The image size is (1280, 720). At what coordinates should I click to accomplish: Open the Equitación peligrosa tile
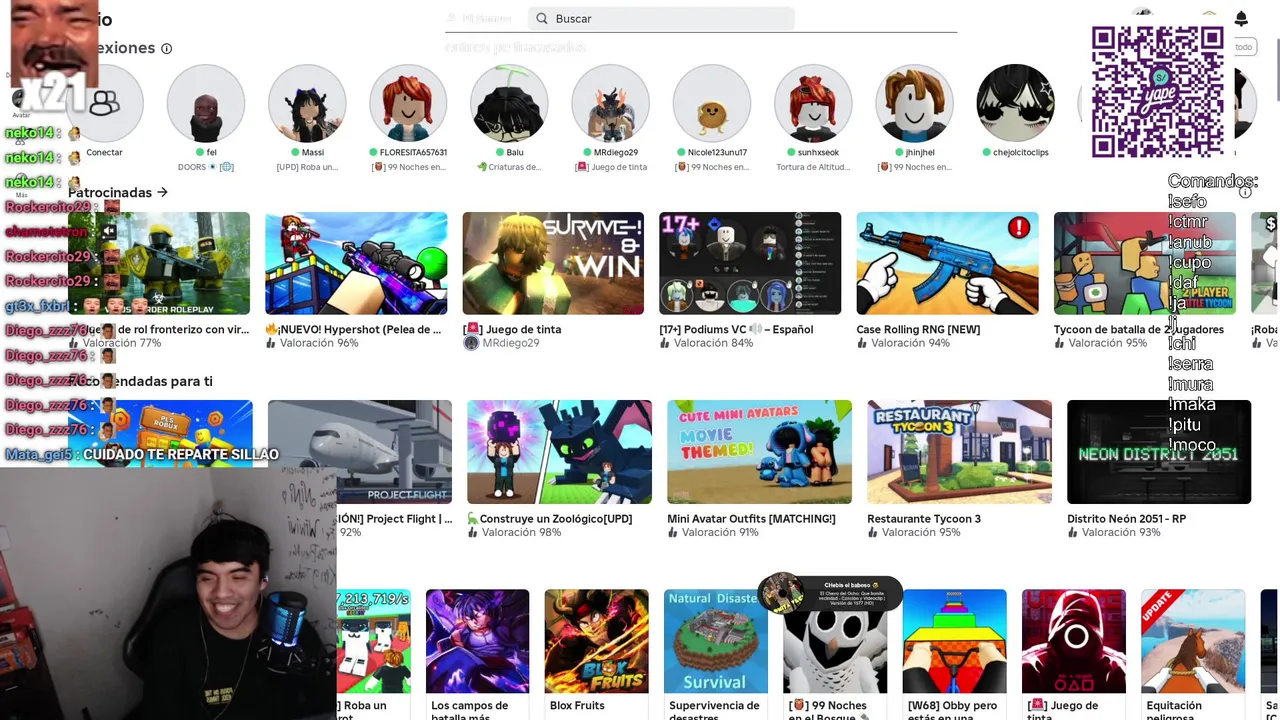(1193, 641)
